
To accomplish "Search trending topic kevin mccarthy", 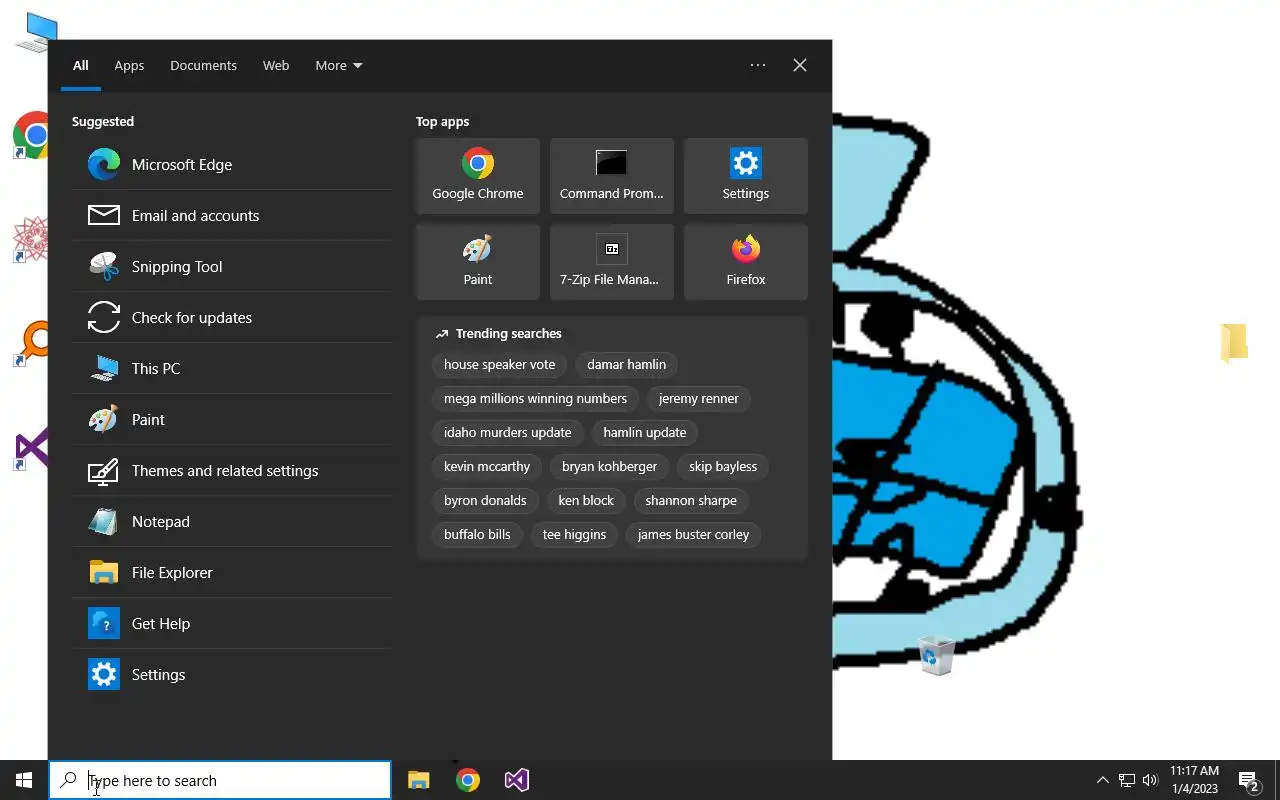I will (x=487, y=467).
